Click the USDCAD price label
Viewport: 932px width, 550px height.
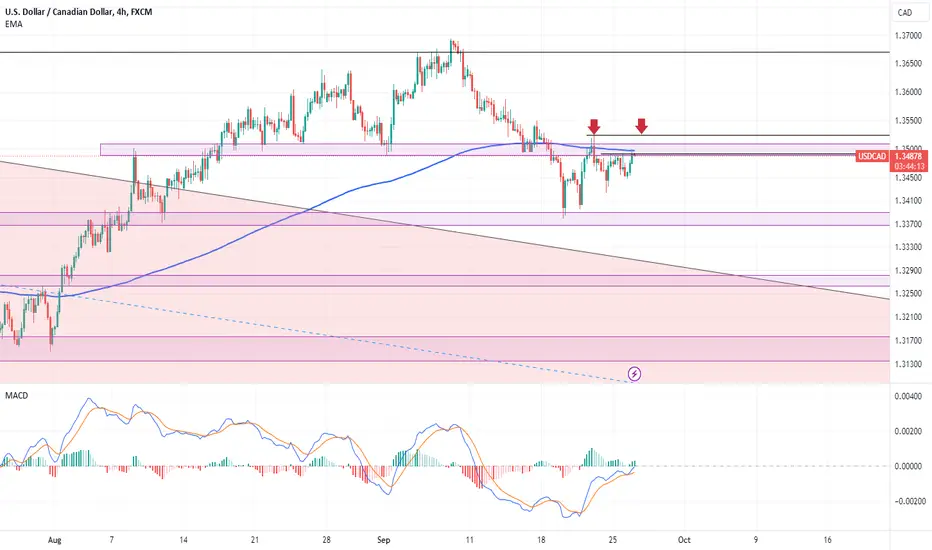[x=872, y=156]
